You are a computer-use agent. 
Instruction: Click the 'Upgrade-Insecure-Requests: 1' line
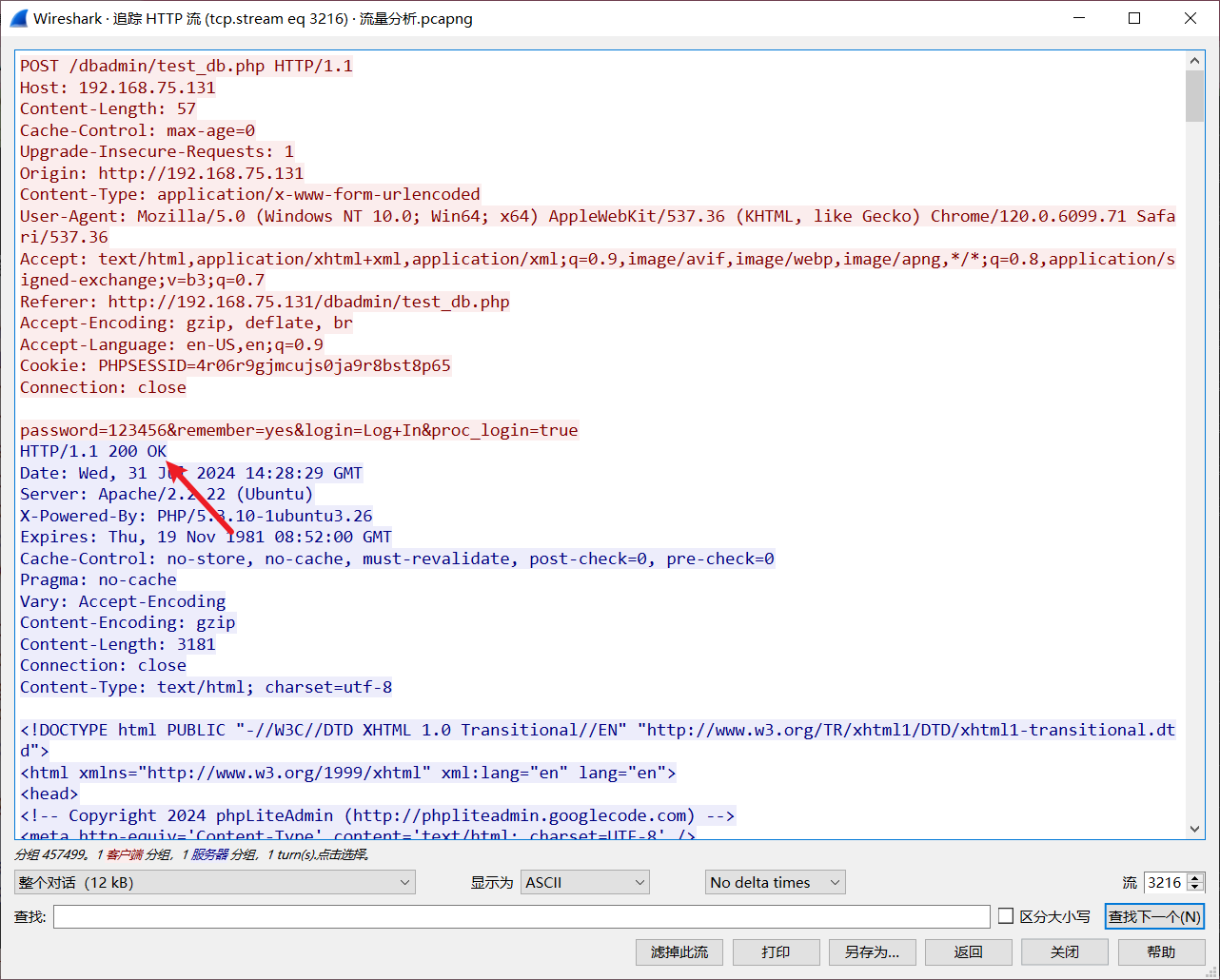click(157, 151)
